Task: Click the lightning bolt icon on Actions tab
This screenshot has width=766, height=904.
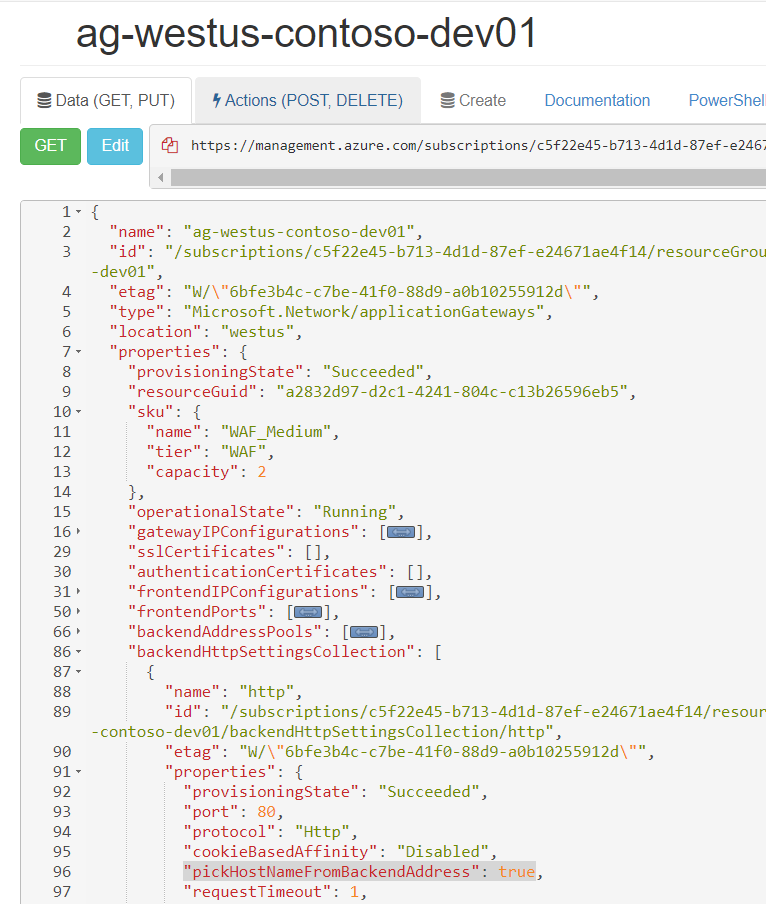Action: 217,100
